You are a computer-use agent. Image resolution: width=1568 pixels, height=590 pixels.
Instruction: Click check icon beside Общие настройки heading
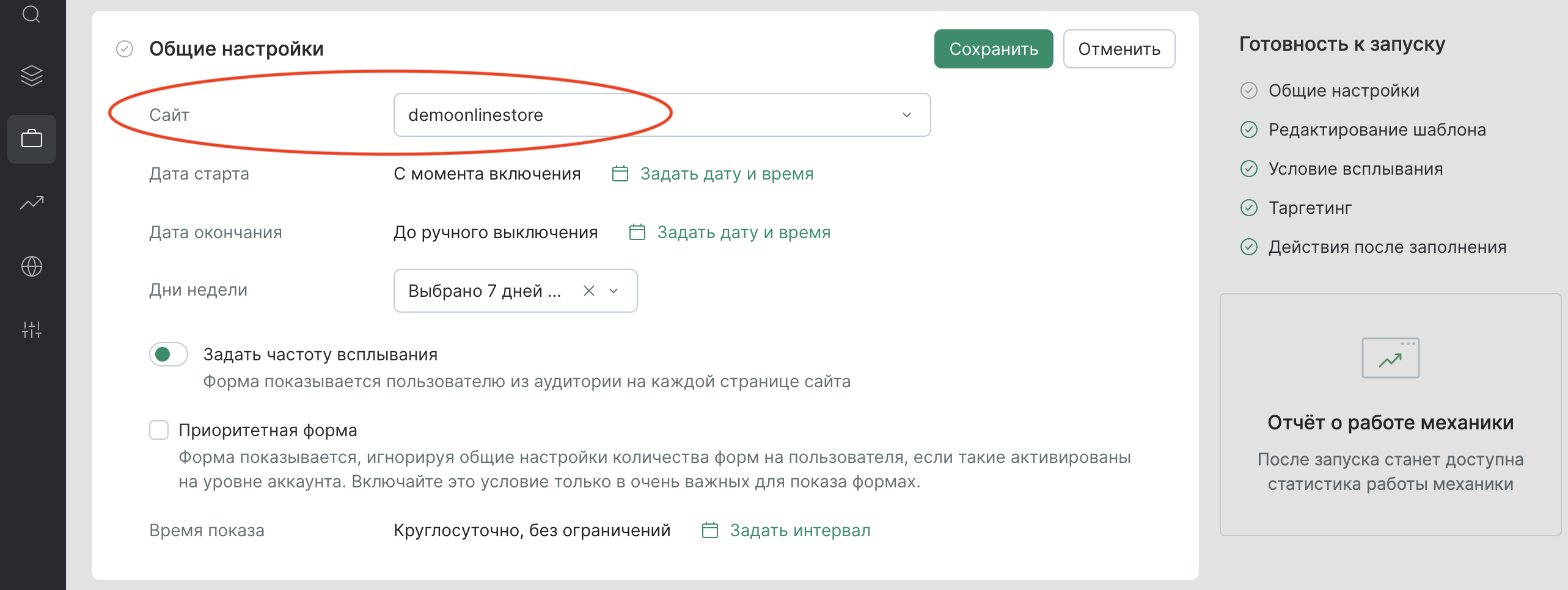(x=125, y=49)
